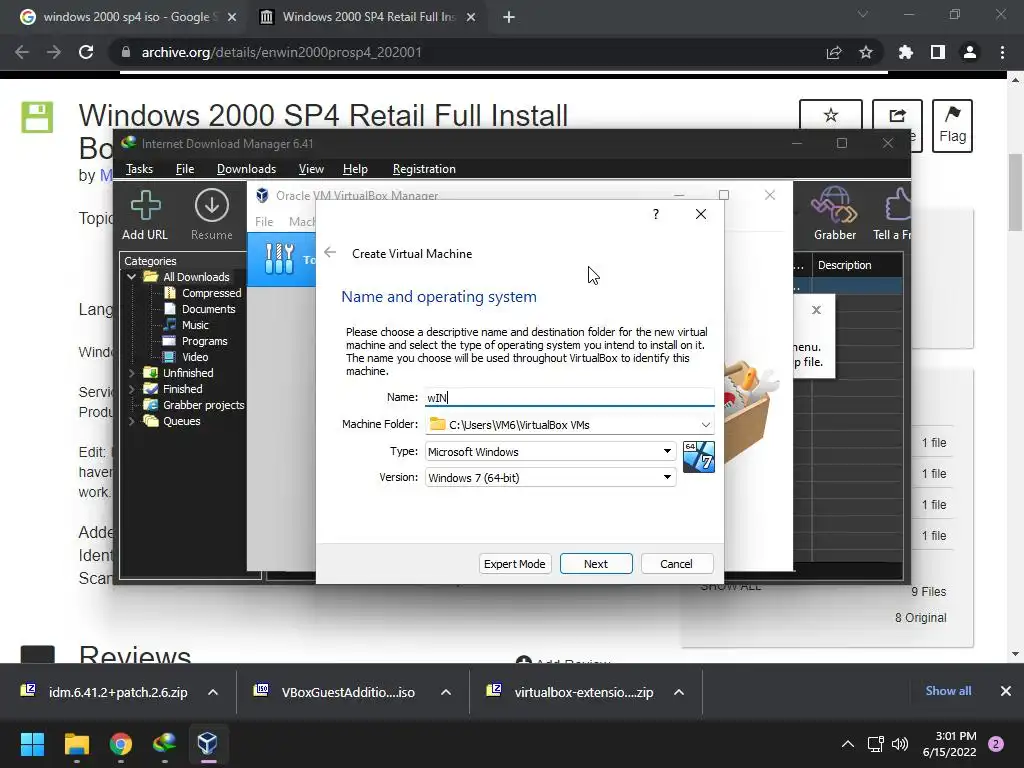
Task: Cancel the Create Virtual Machine wizard
Action: pyautogui.click(x=677, y=564)
